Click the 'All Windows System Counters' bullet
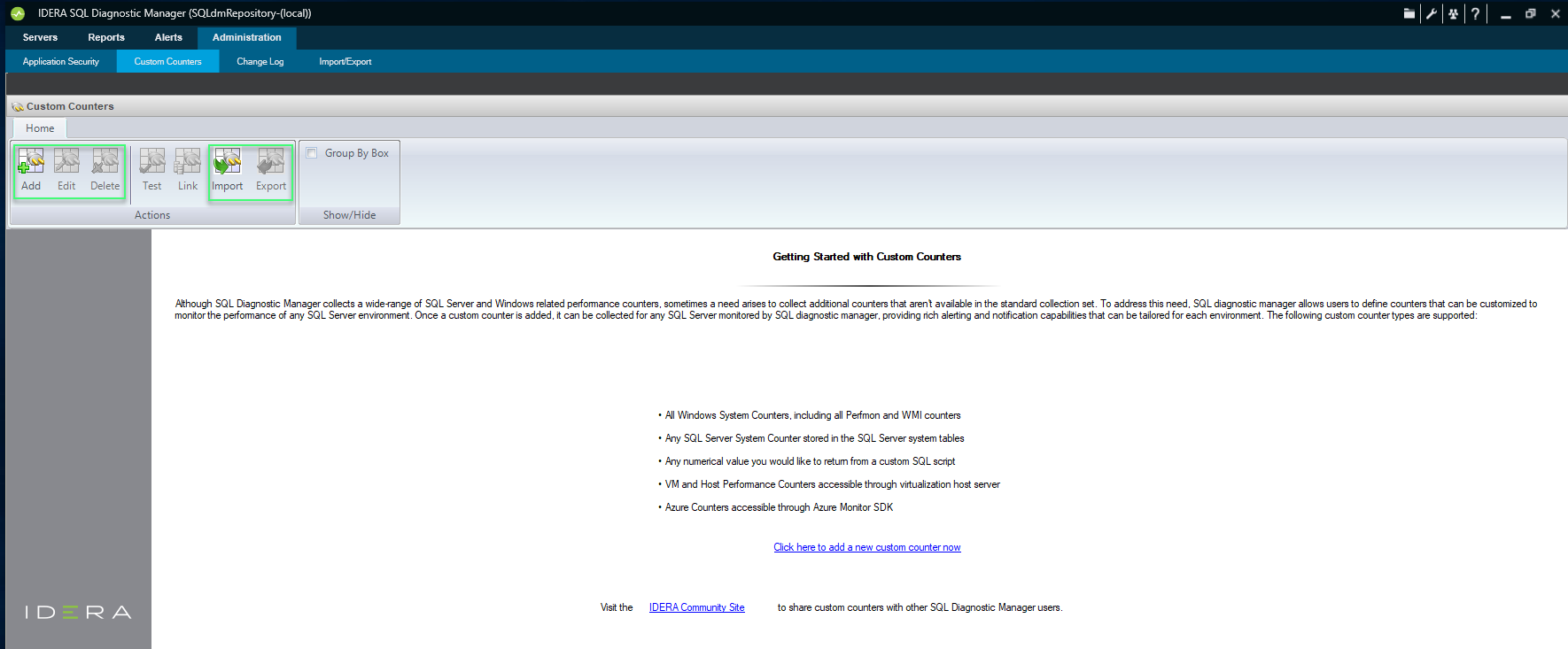 pyautogui.click(x=812, y=415)
